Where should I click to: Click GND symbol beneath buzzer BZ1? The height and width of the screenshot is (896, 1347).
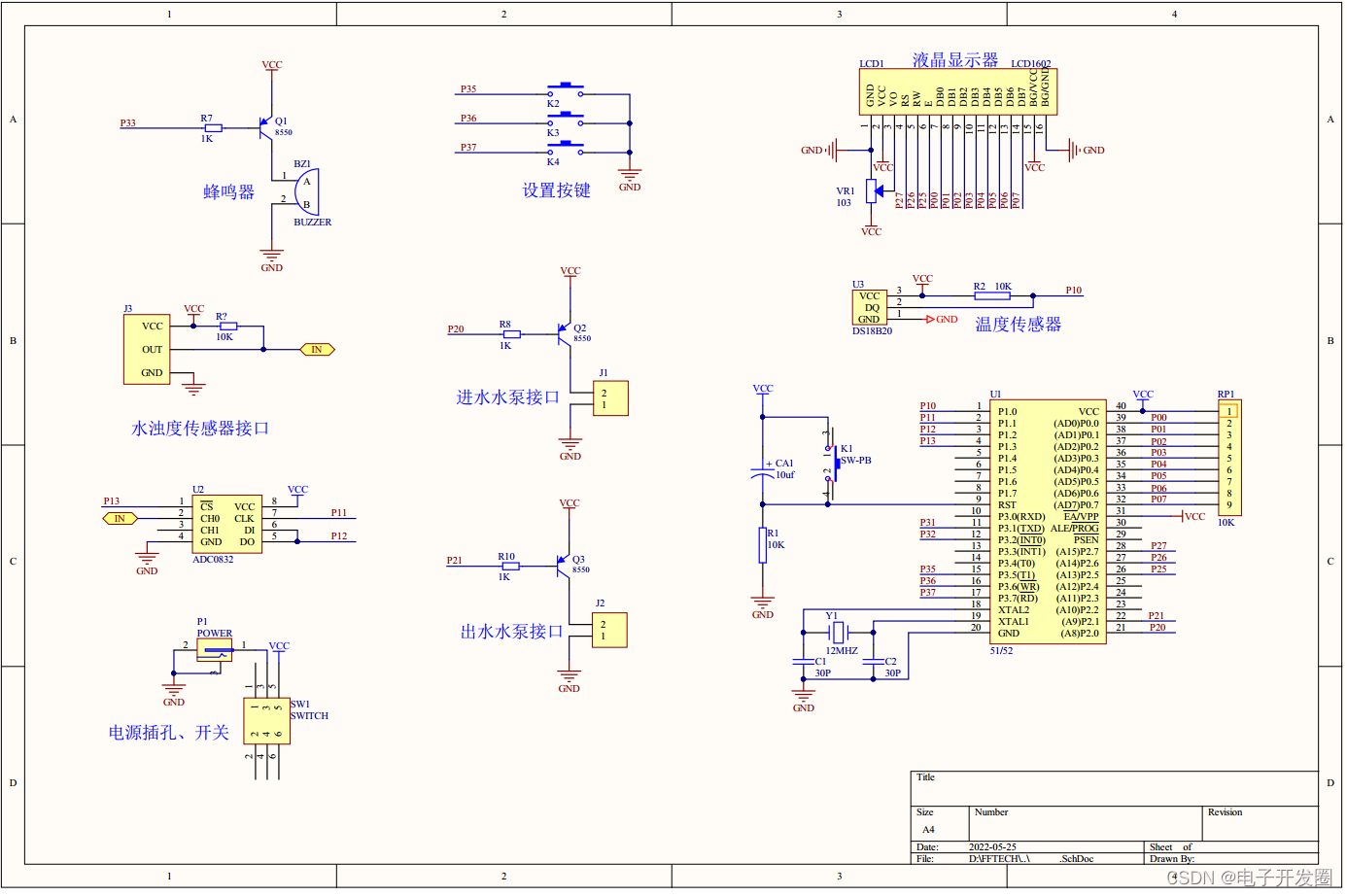click(272, 260)
